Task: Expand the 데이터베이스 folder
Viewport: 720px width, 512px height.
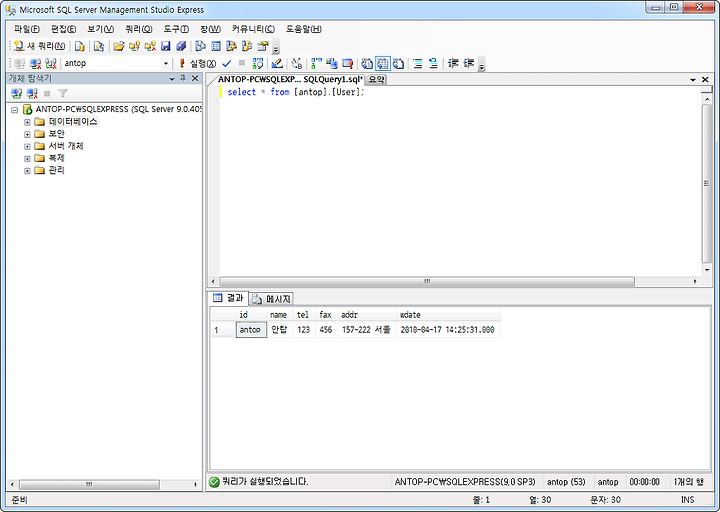Action: (27, 122)
